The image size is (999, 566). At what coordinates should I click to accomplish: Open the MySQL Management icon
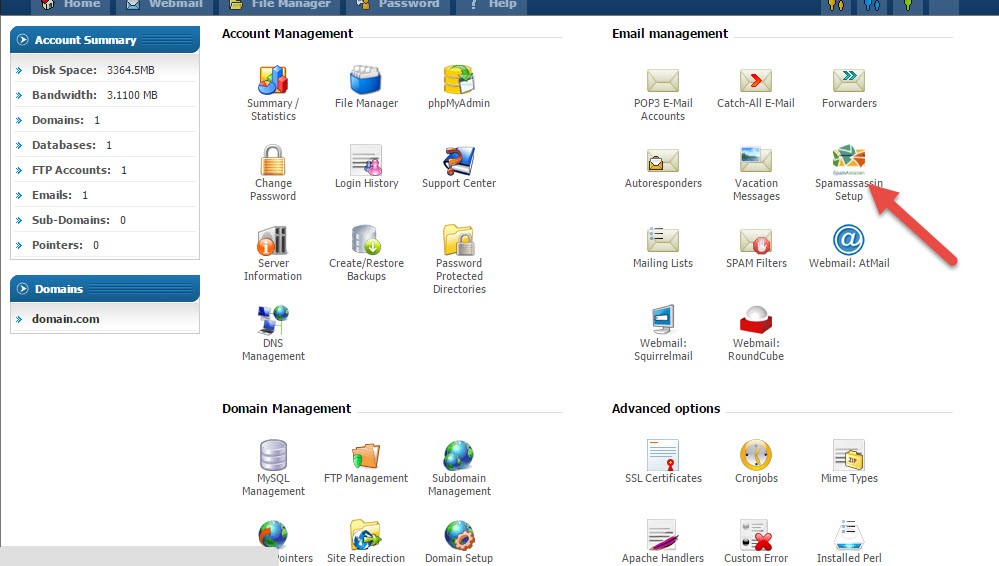(x=273, y=455)
